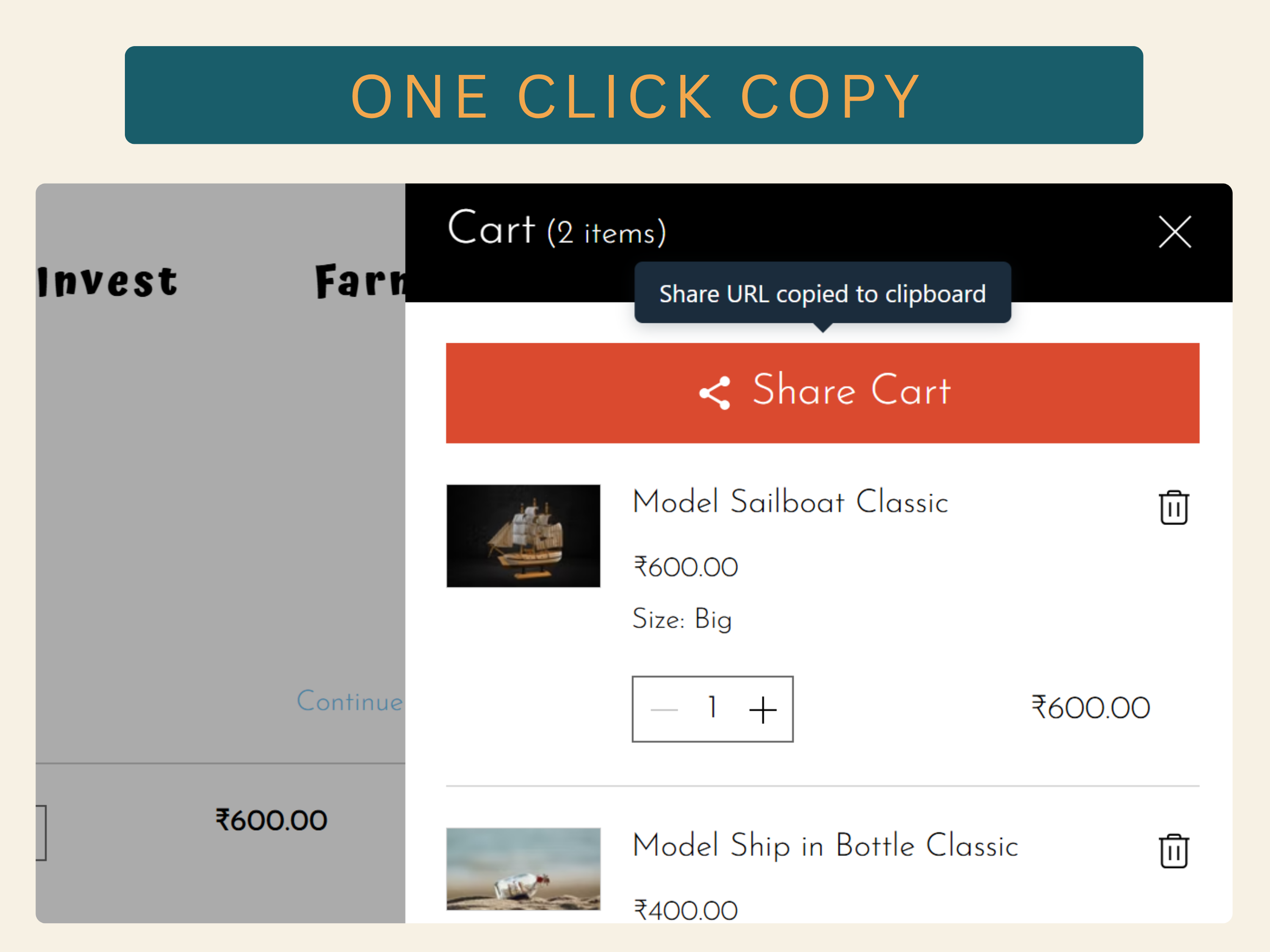Click the quantity field showing 1
The image size is (1270, 952).
[712, 709]
